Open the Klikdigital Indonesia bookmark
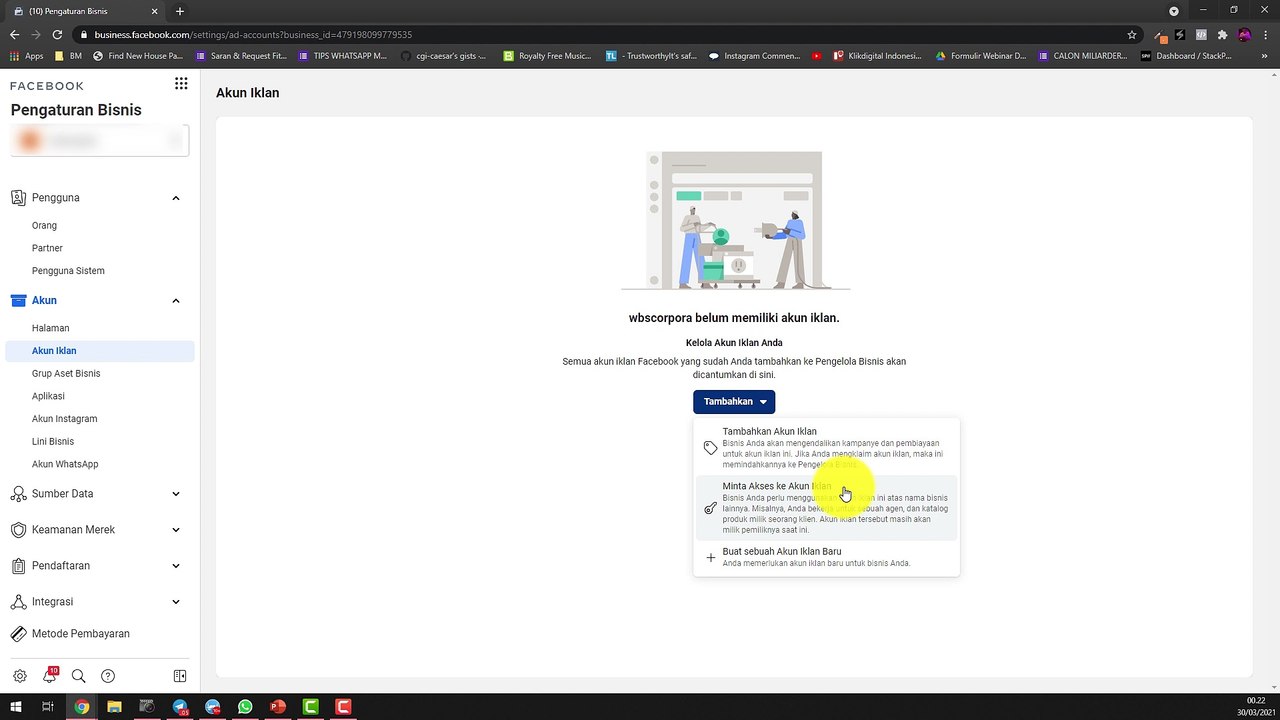Image resolution: width=1280 pixels, height=720 pixels. tap(878, 56)
